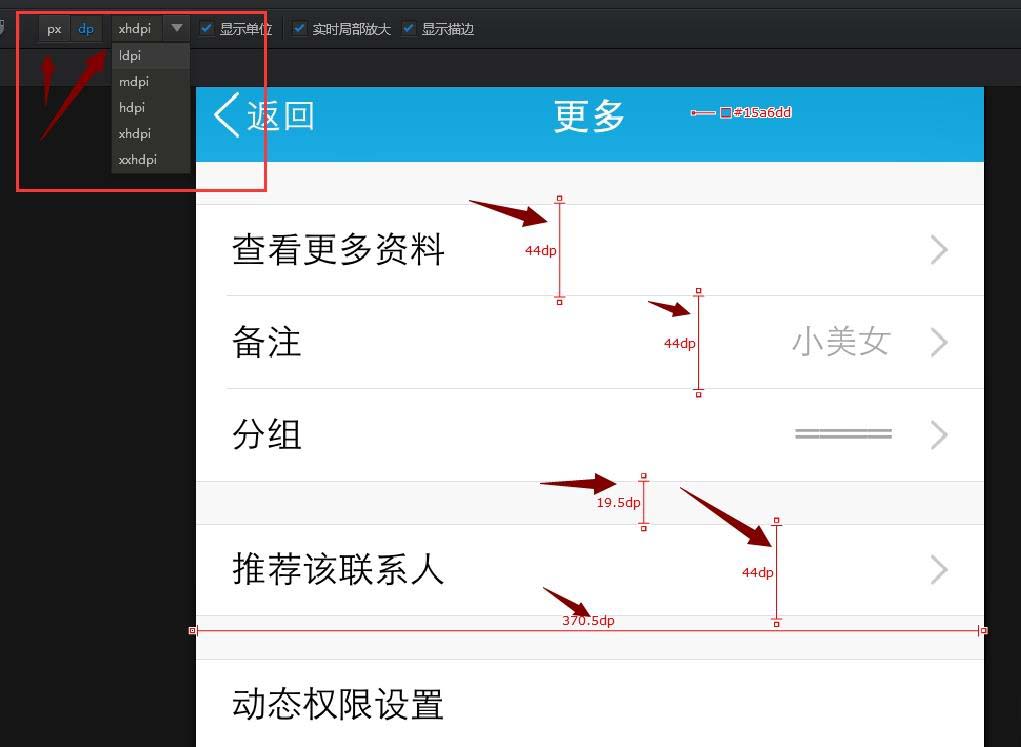Viewport: 1021px width, 747px height.
Task: Select xxhdpi from the density list
Action: coord(137,159)
